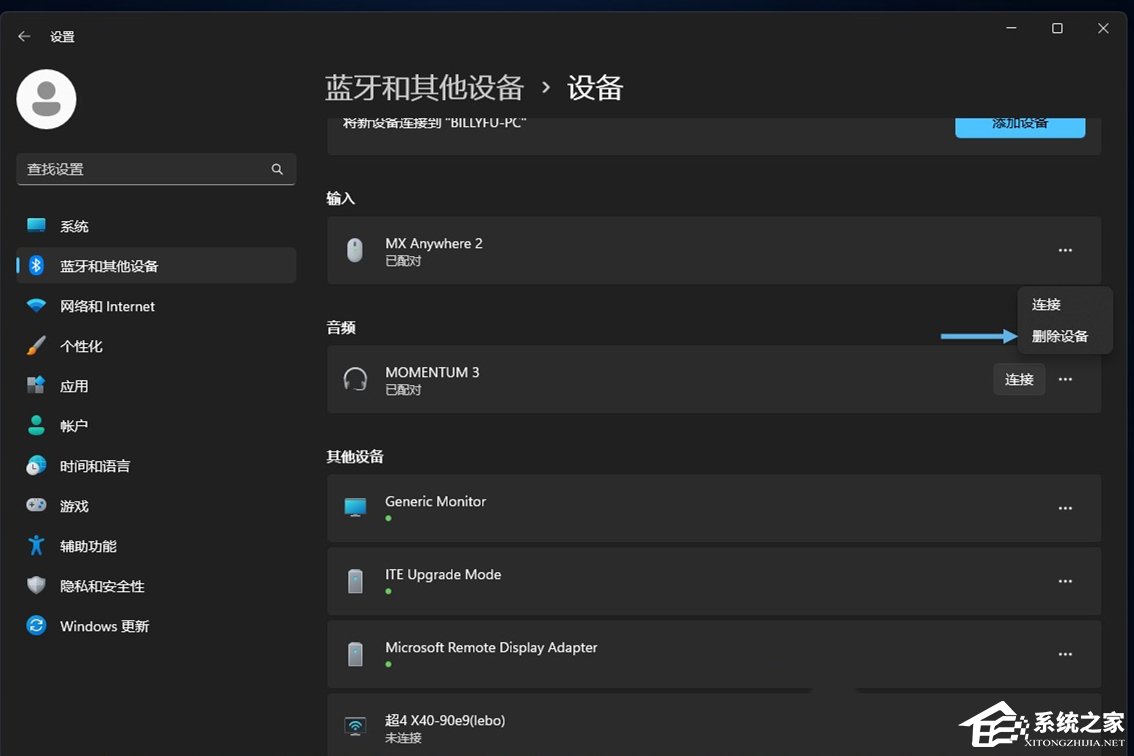Open 帐户 accounts settings
This screenshot has width=1134, height=756.
74,427
